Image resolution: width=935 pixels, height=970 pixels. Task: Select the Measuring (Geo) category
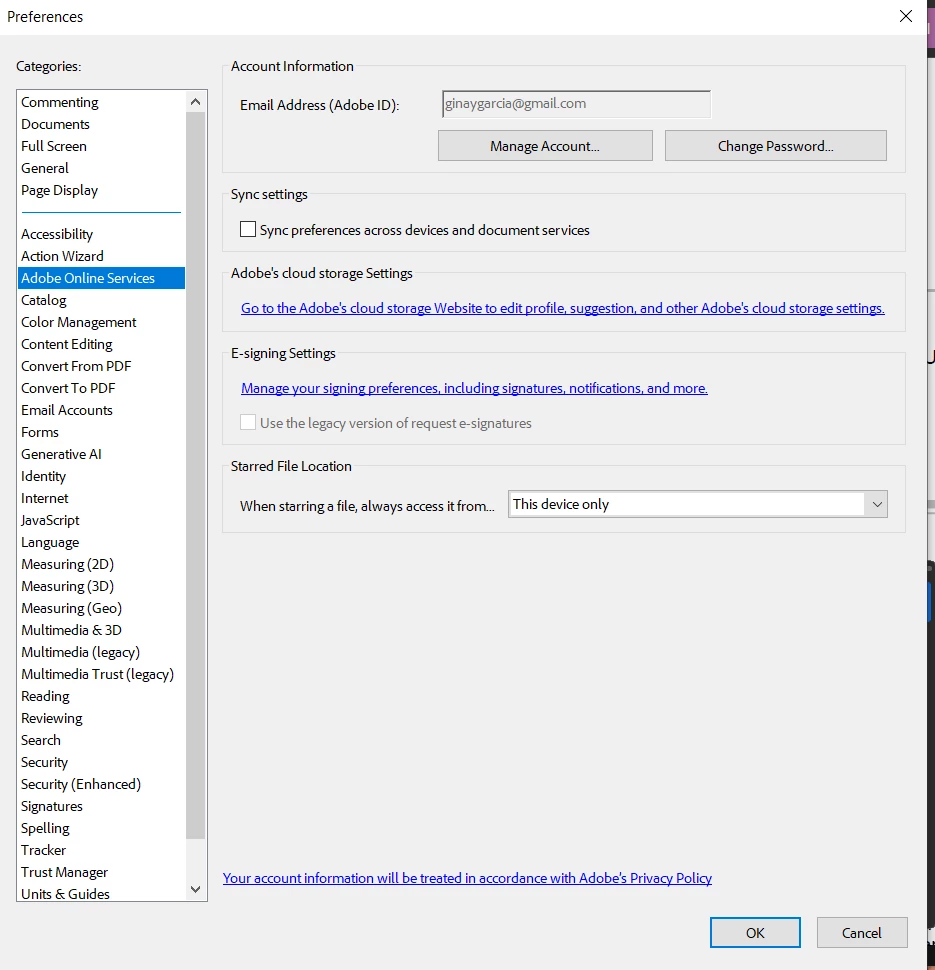pyautogui.click(x=101, y=608)
